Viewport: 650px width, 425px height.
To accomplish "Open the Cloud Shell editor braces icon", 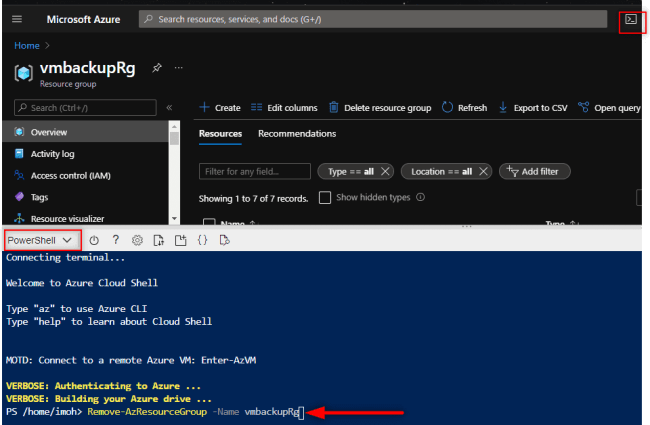I will (x=202, y=240).
